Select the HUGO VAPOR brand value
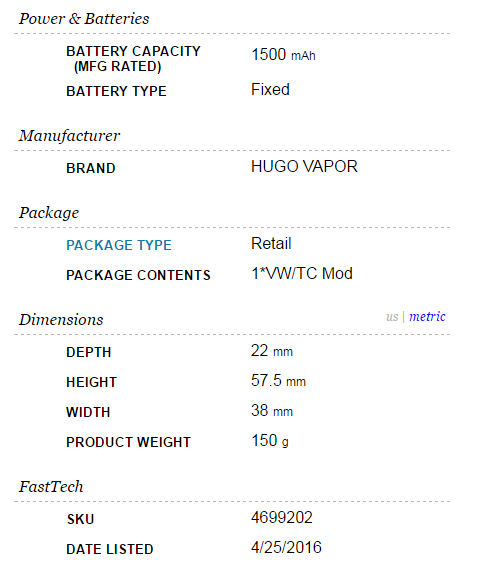The image size is (488, 588). (304, 166)
